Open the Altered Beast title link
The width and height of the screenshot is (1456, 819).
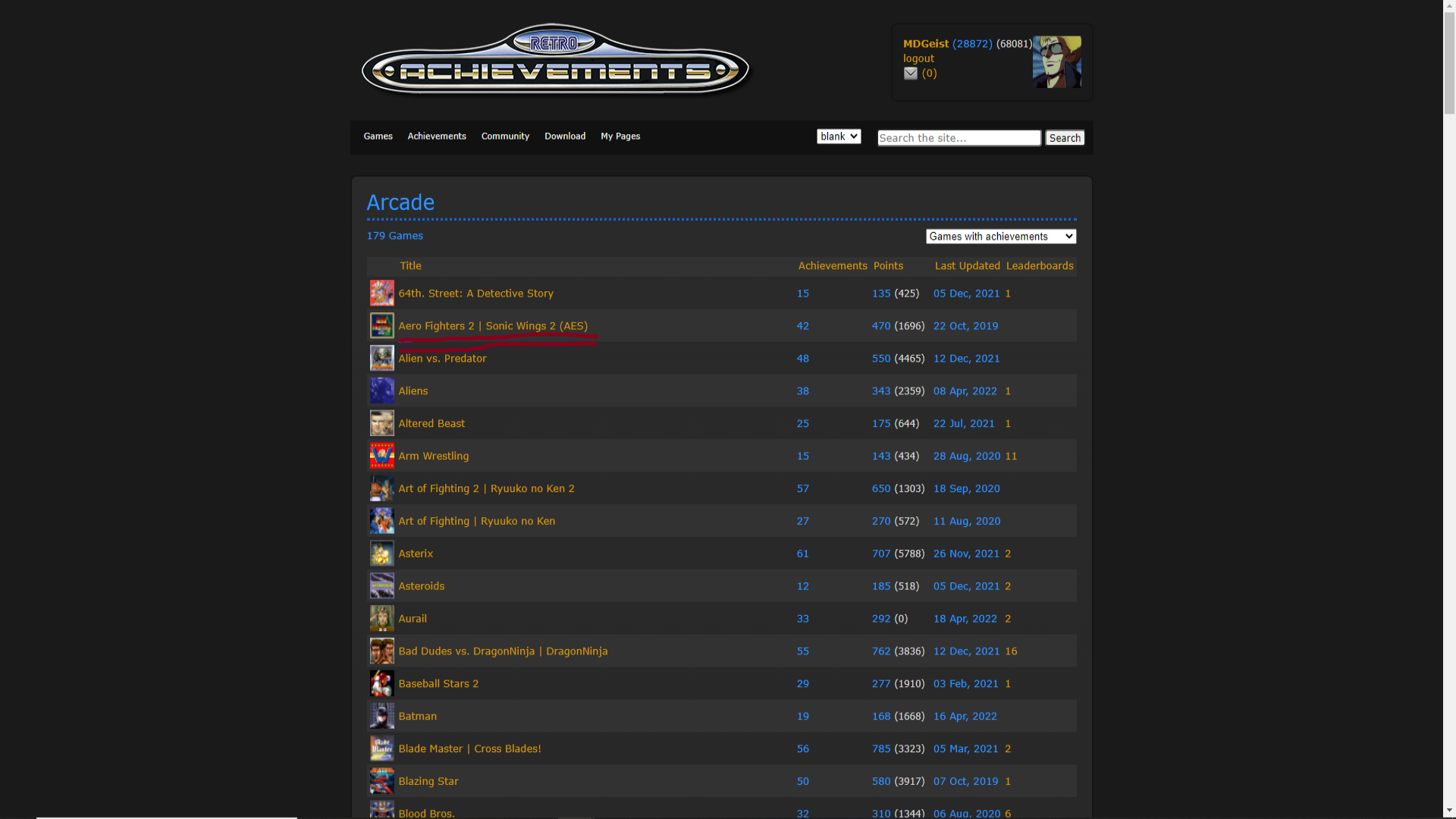pos(431,424)
